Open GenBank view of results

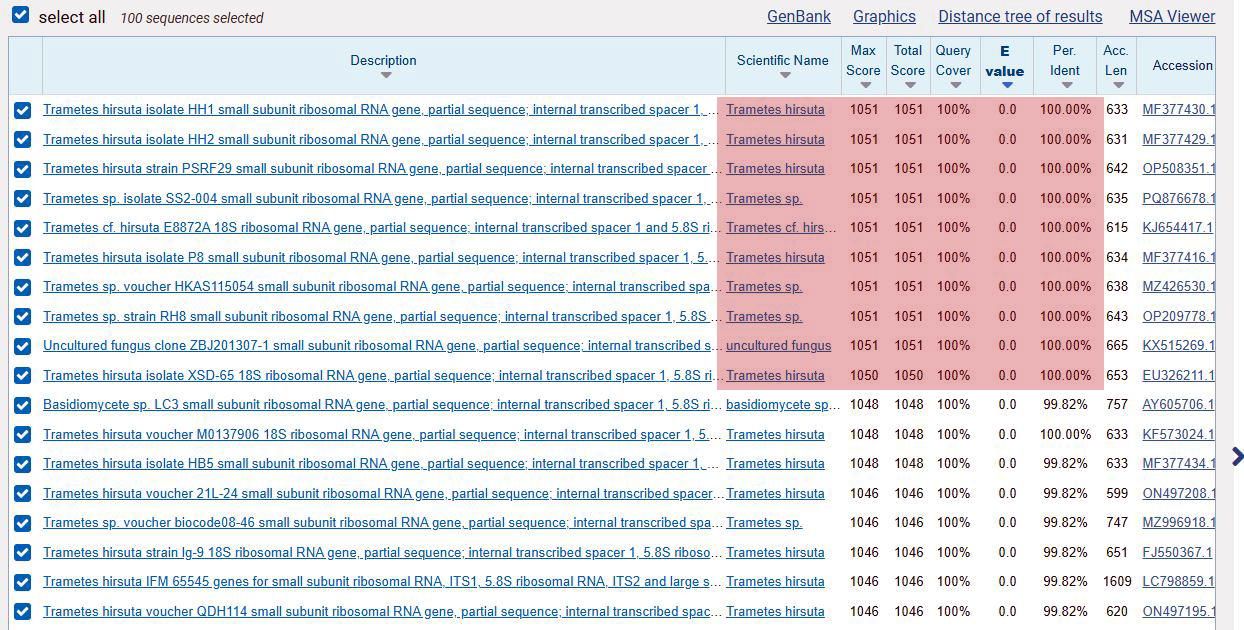798,16
